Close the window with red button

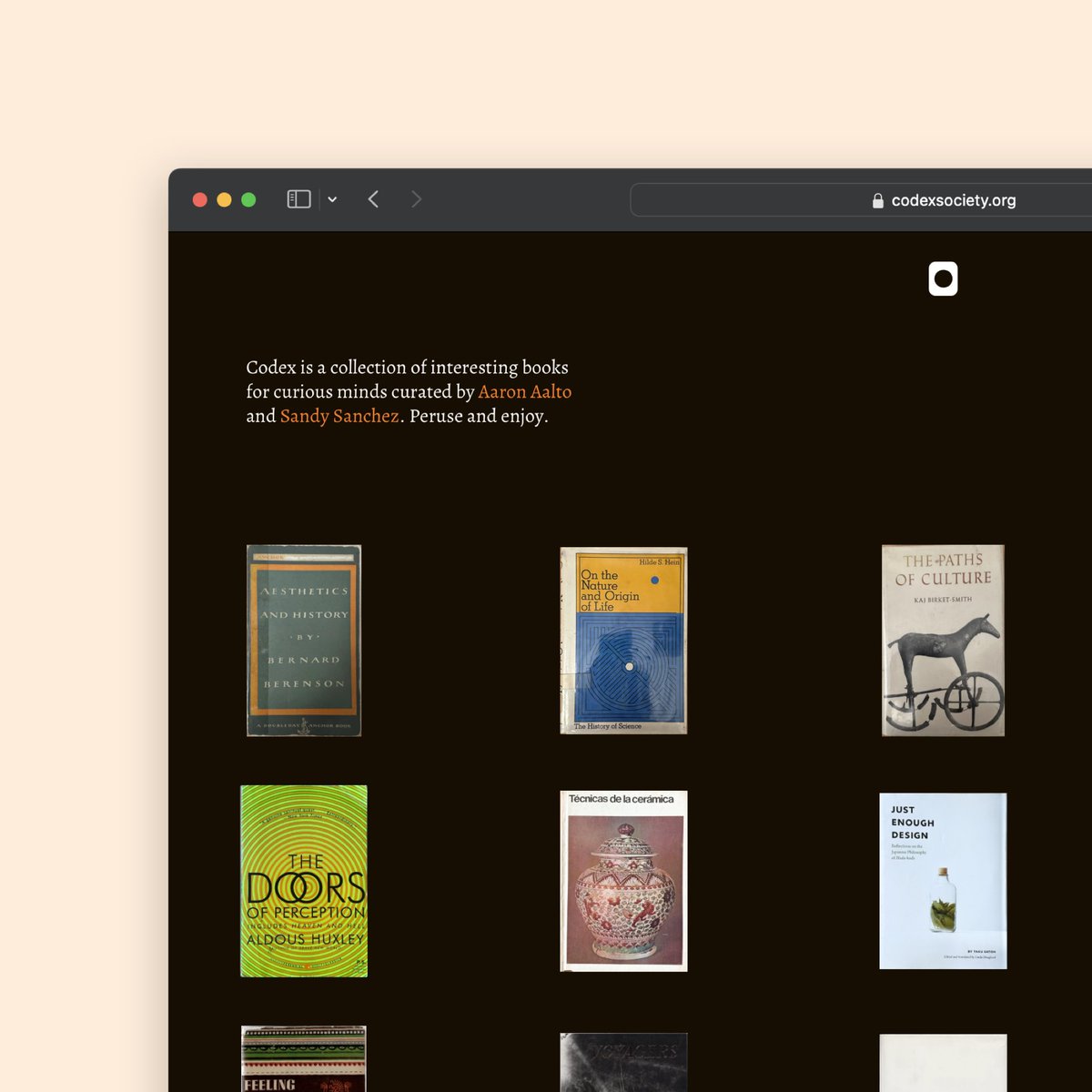(200, 199)
